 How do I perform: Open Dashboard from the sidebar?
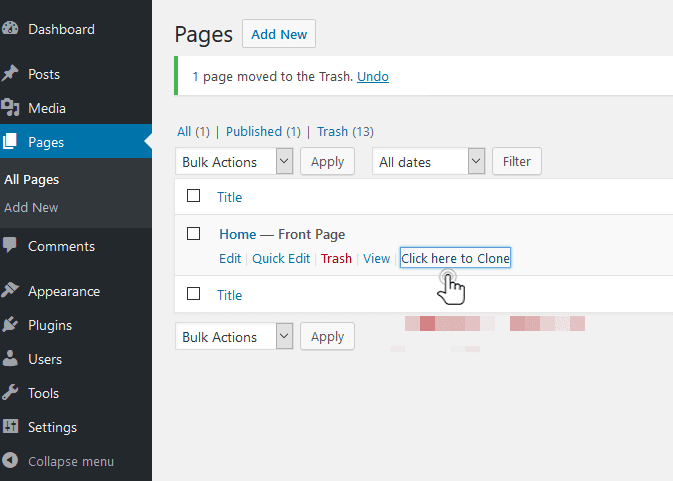(x=61, y=29)
